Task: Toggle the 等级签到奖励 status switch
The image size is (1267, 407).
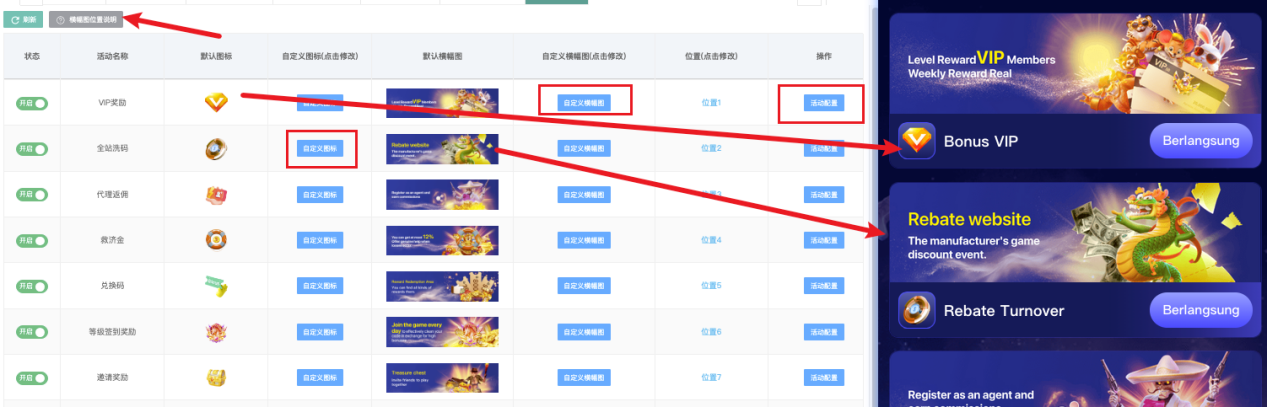Action: pos(32,332)
